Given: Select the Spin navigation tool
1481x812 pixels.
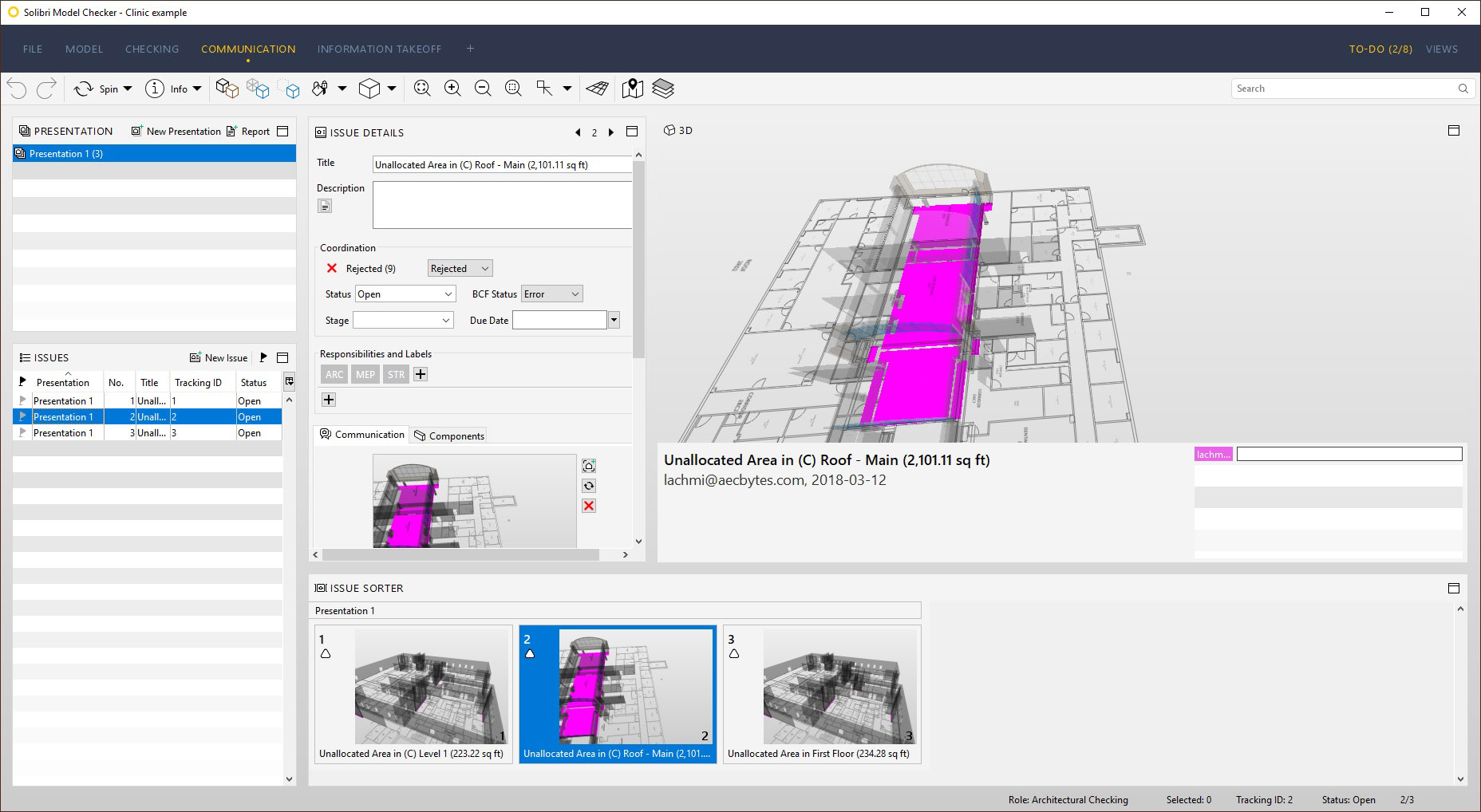Looking at the screenshot, I should pyautogui.click(x=96, y=89).
